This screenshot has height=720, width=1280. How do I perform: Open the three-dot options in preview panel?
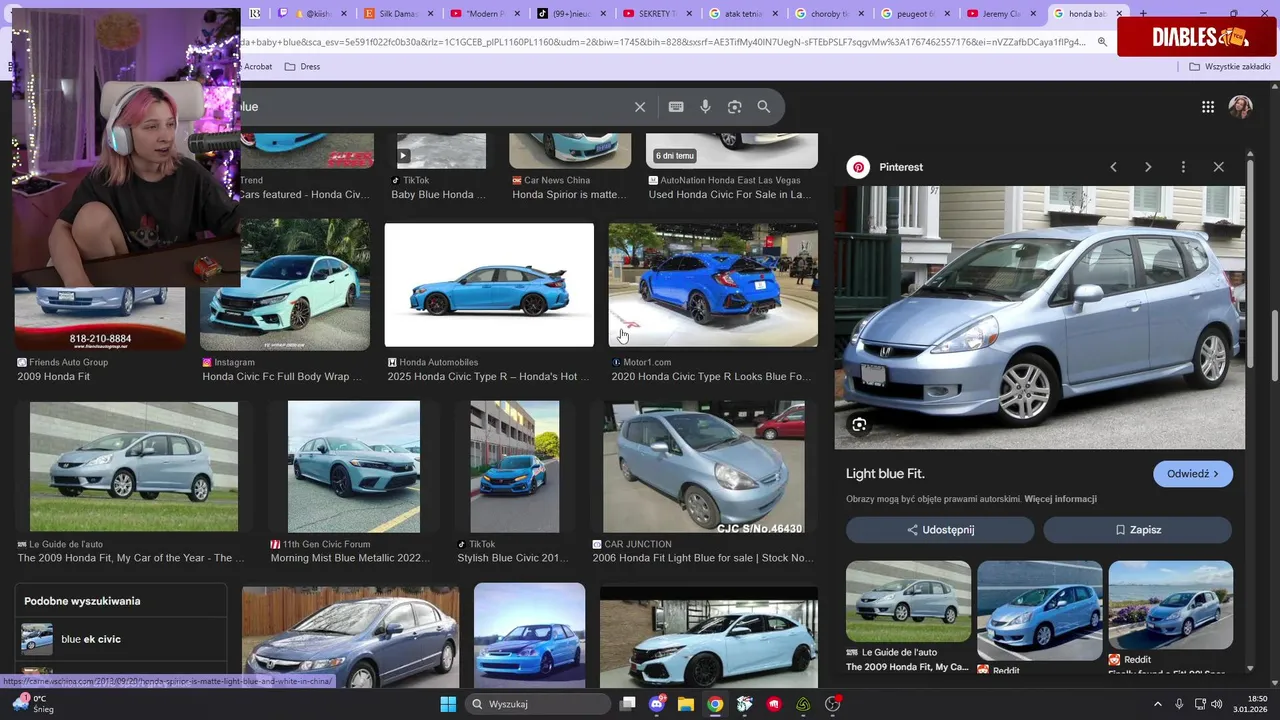(1183, 167)
